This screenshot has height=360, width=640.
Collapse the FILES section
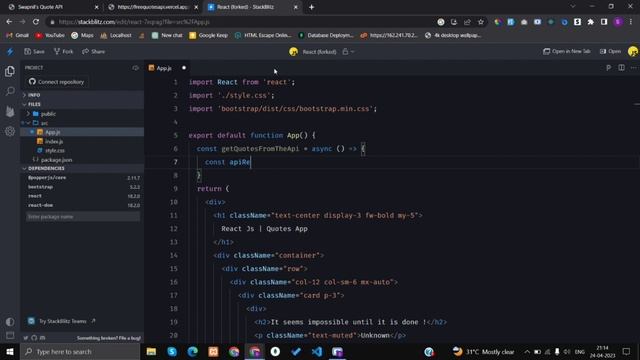(82, 104)
